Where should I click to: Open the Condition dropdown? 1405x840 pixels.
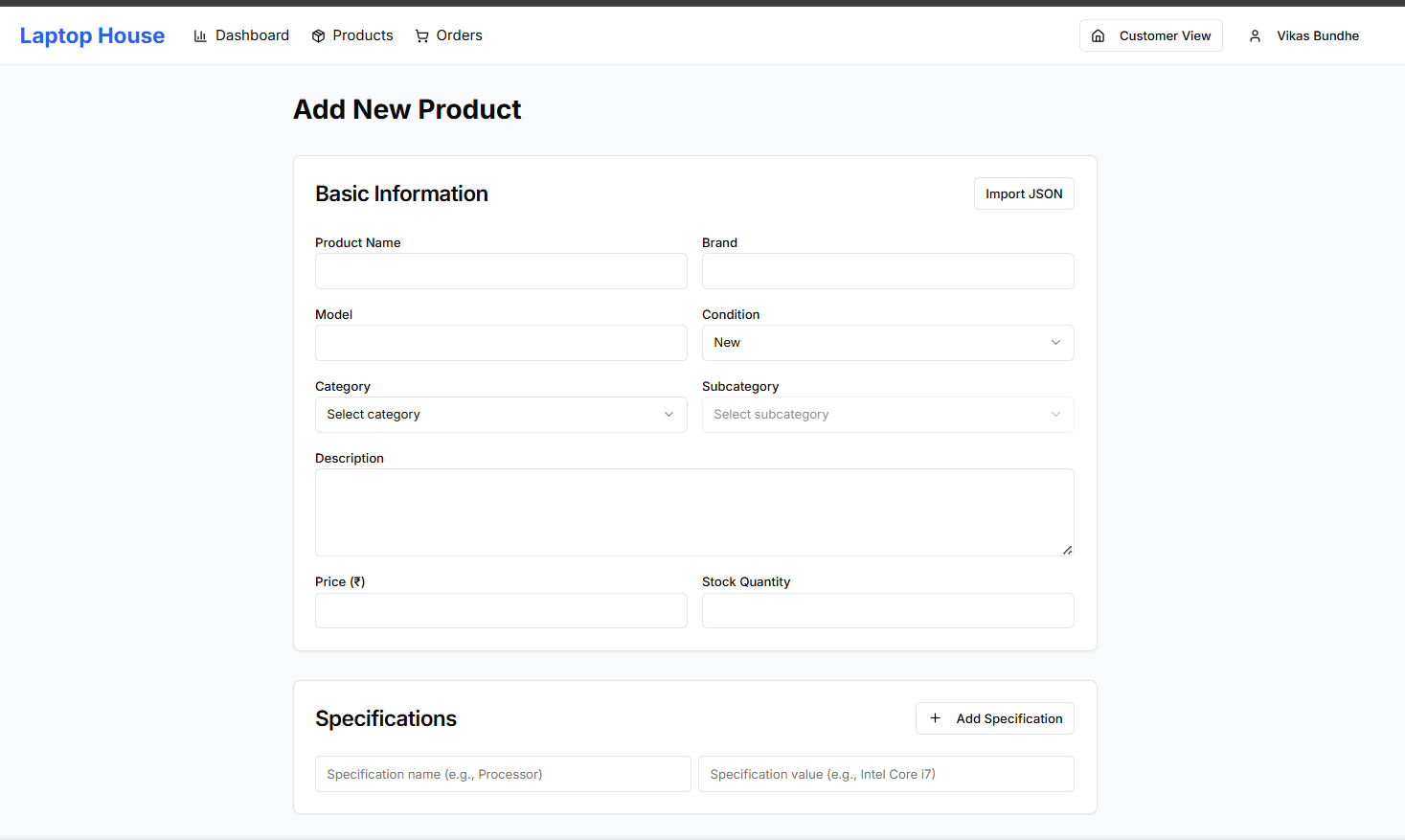(x=887, y=342)
